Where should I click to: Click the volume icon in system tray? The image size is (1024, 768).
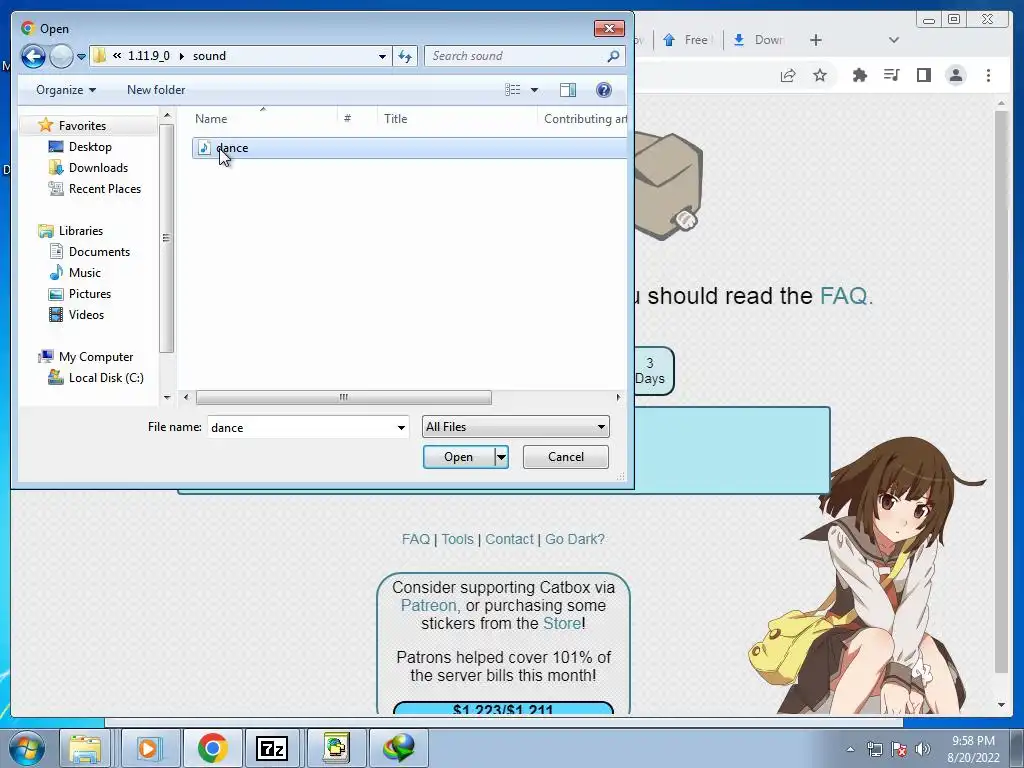tap(923, 749)
